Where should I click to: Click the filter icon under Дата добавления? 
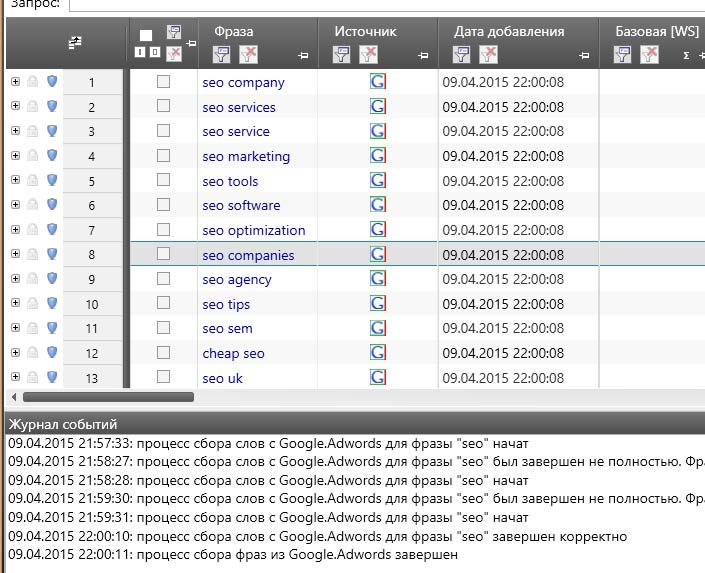(461, 54)
